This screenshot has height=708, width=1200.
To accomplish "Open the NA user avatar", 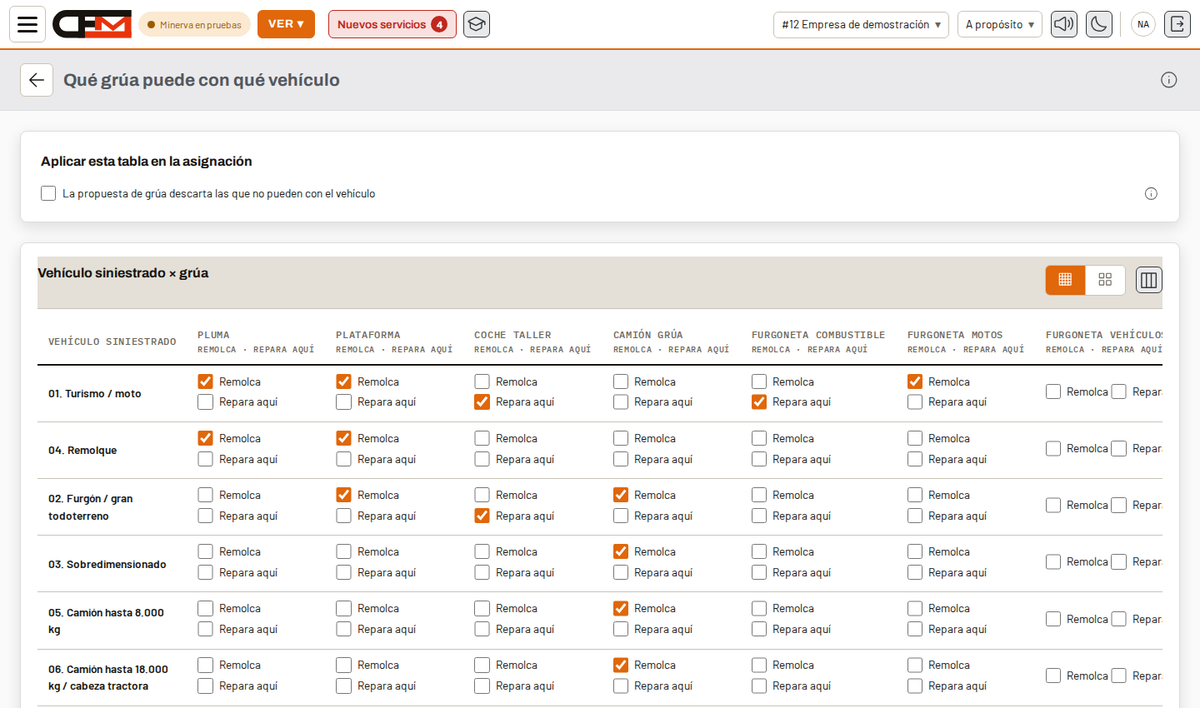I will click(1143, 24).
